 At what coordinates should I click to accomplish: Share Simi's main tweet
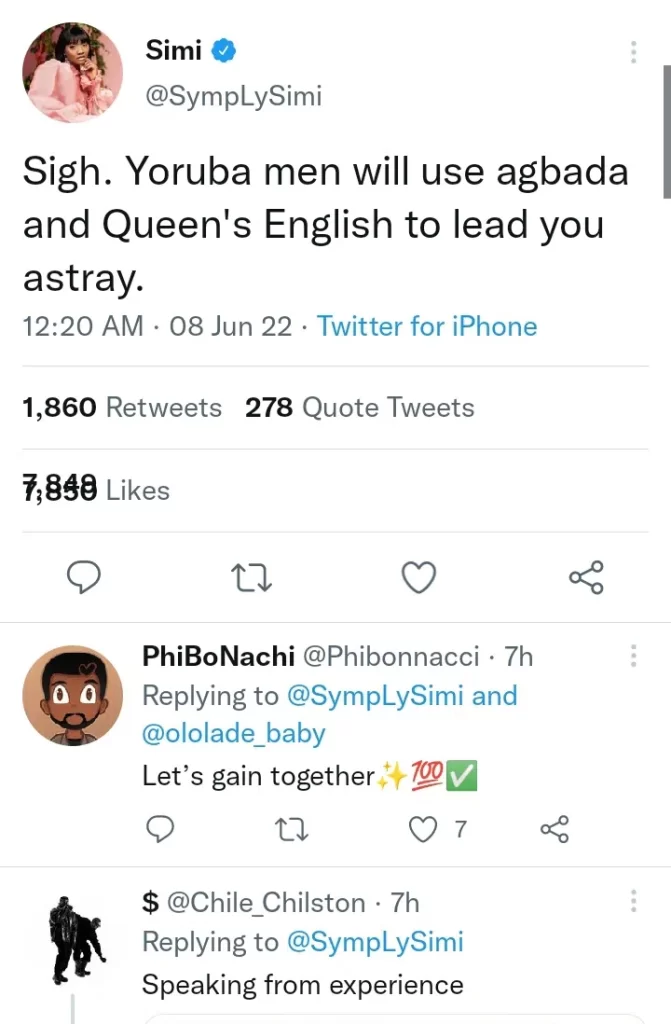(x=585, y=577)
